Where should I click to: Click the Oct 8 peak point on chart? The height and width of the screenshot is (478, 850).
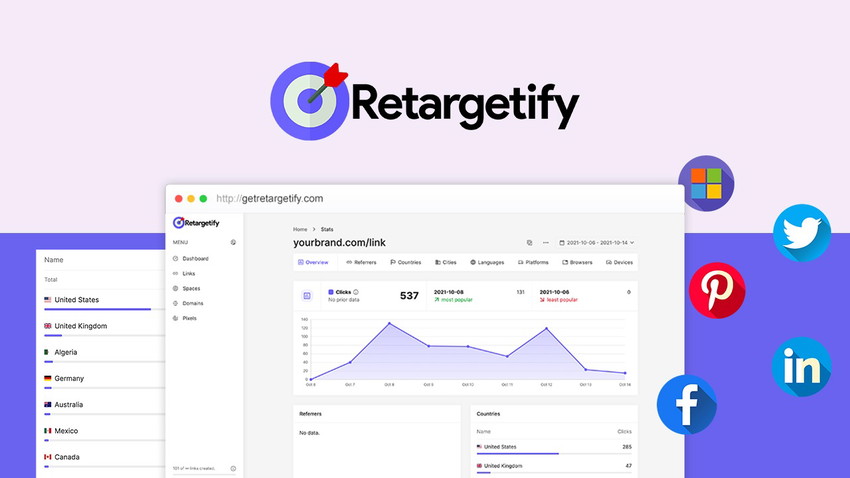point(389,324)
